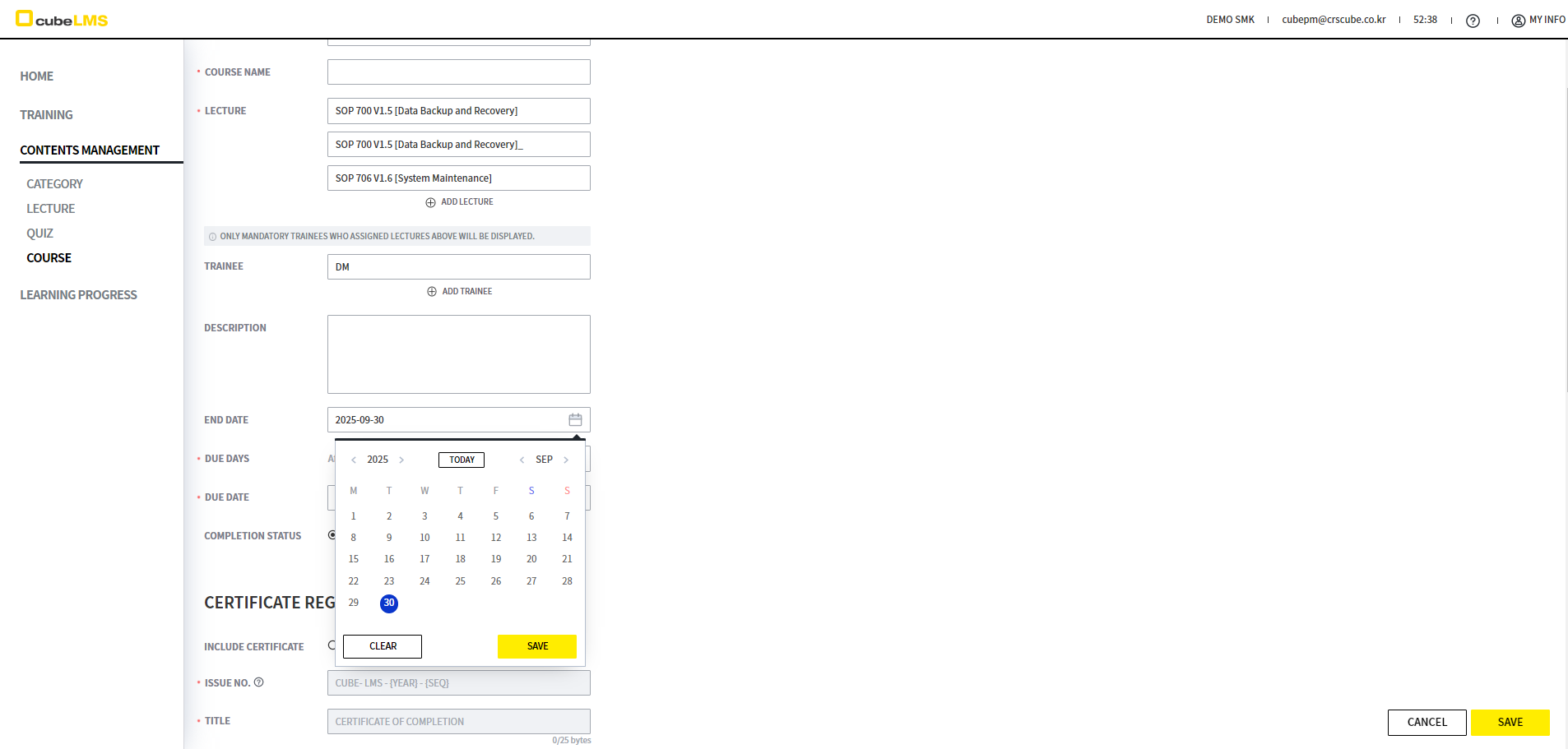Viewport: 1568px width, 749px height.
Task: Select September 16 in the calendar
Action: pos(389,559)
